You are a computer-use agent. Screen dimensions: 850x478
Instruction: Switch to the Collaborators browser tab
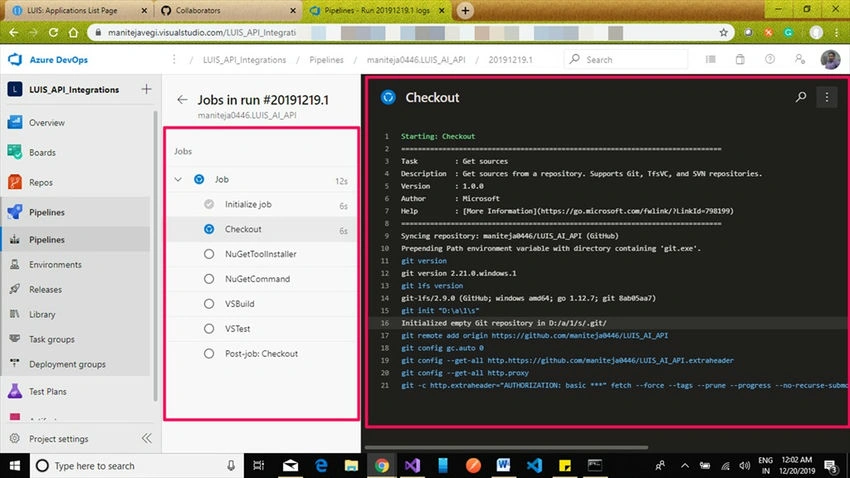[x=228, y=10]
